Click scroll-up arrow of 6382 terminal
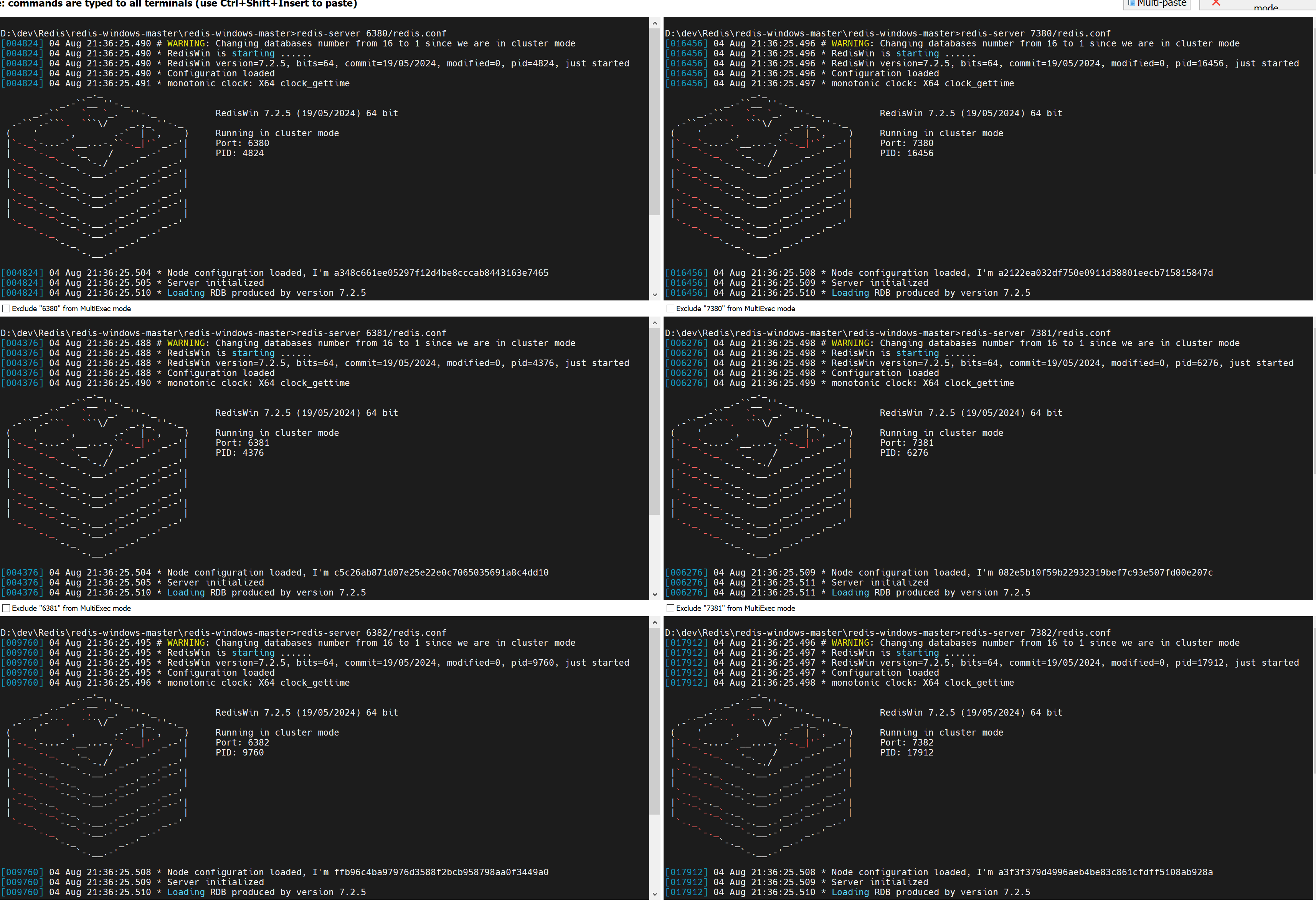The height and width of the screenshot is (904, 1316). pos(655,622)
